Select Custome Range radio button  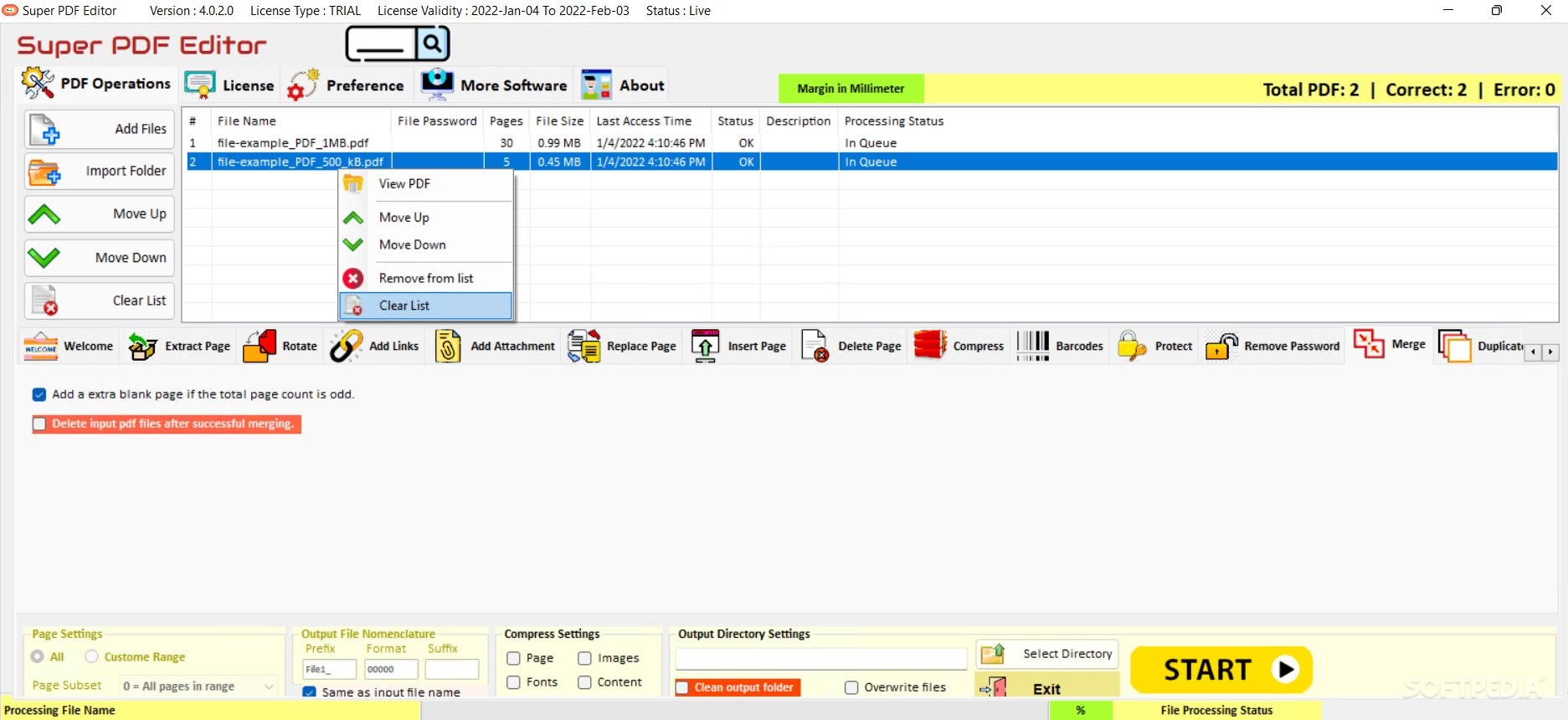[92, 656]
